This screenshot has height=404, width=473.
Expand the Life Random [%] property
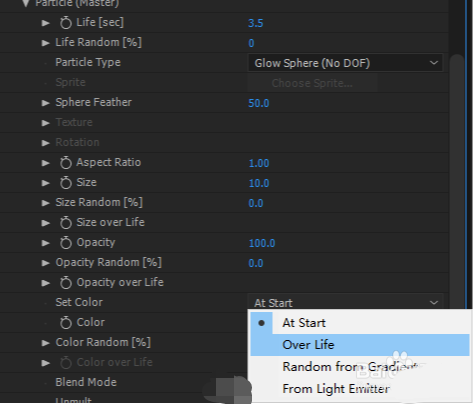click(45, 43)
